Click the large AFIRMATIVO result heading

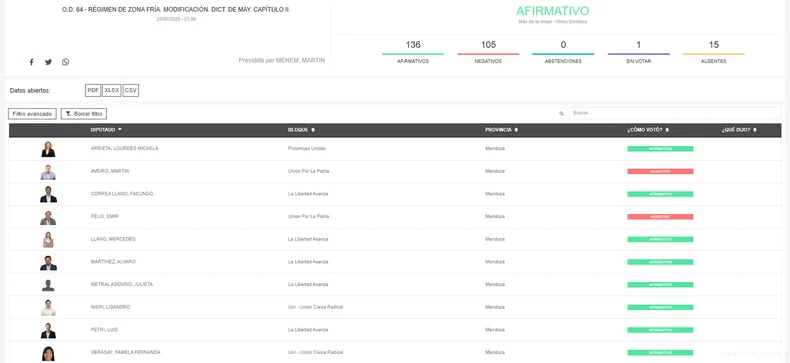(x=553, y=11)
